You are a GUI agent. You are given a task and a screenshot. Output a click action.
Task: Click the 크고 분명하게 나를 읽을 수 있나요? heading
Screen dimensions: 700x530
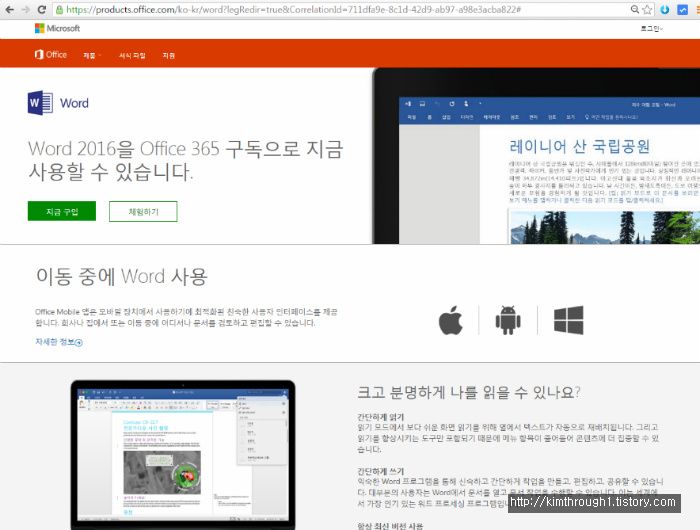[468, 392]
